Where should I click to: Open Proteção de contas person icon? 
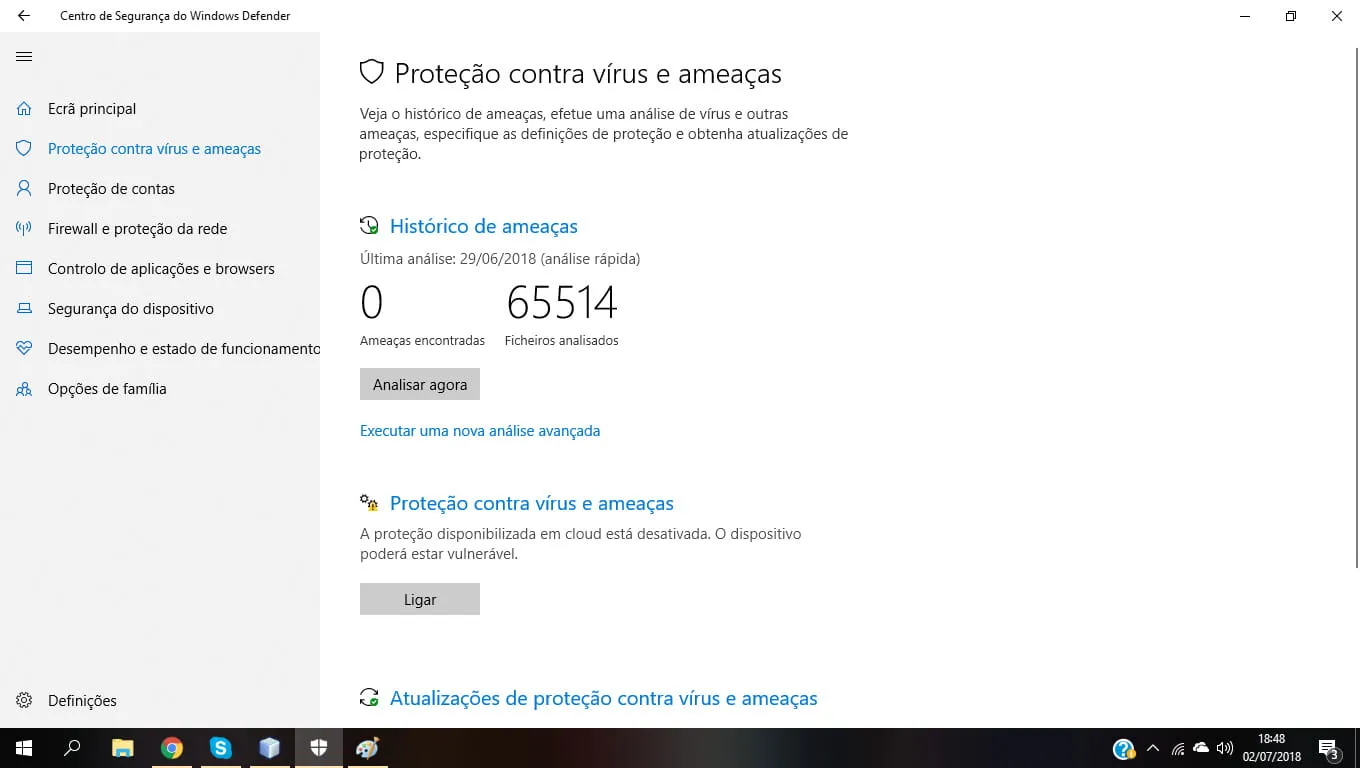click(x=24, y=188)
